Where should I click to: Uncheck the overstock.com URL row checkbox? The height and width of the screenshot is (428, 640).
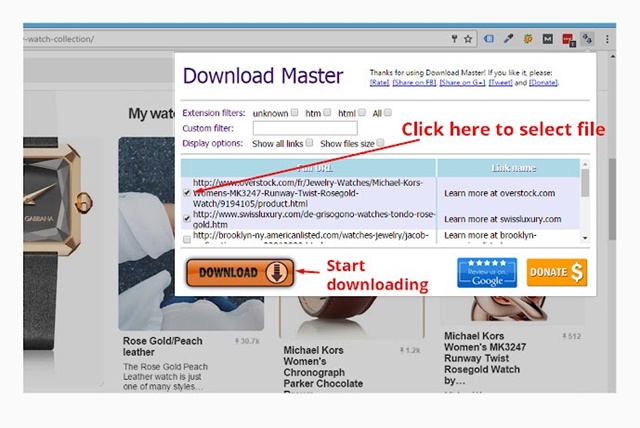(x=187, y=193)
